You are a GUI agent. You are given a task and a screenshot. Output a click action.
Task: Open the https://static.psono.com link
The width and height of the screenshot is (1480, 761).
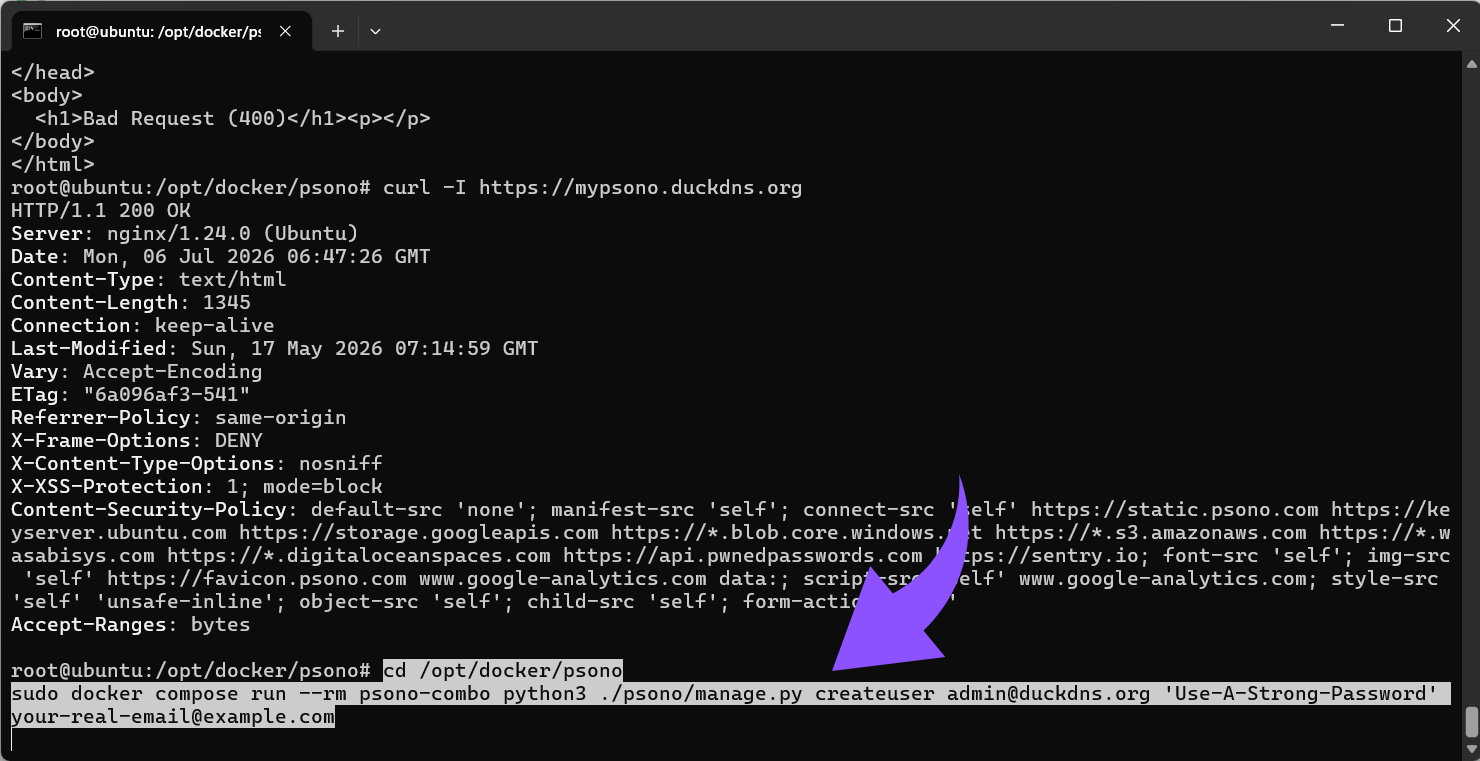coord(1174,510)
